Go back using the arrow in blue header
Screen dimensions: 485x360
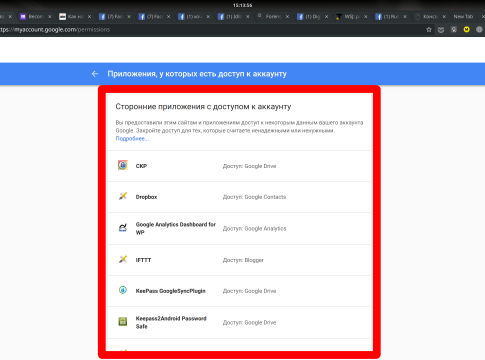pos(95,74)
